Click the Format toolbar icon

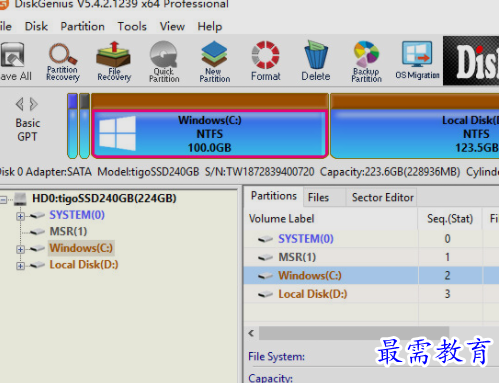click(266, 61)
